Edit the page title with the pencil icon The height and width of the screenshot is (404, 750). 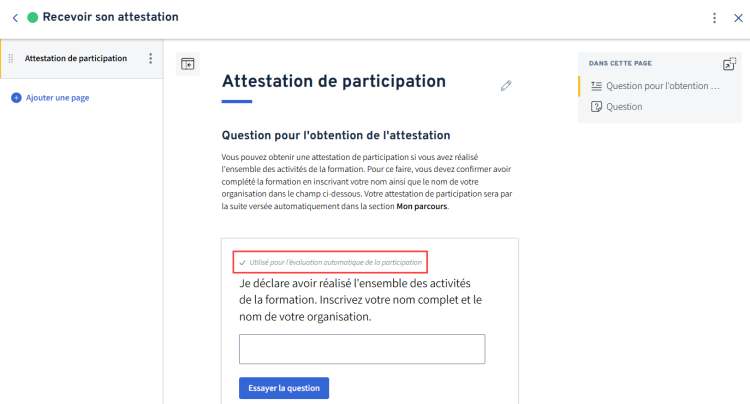point(506,86)
